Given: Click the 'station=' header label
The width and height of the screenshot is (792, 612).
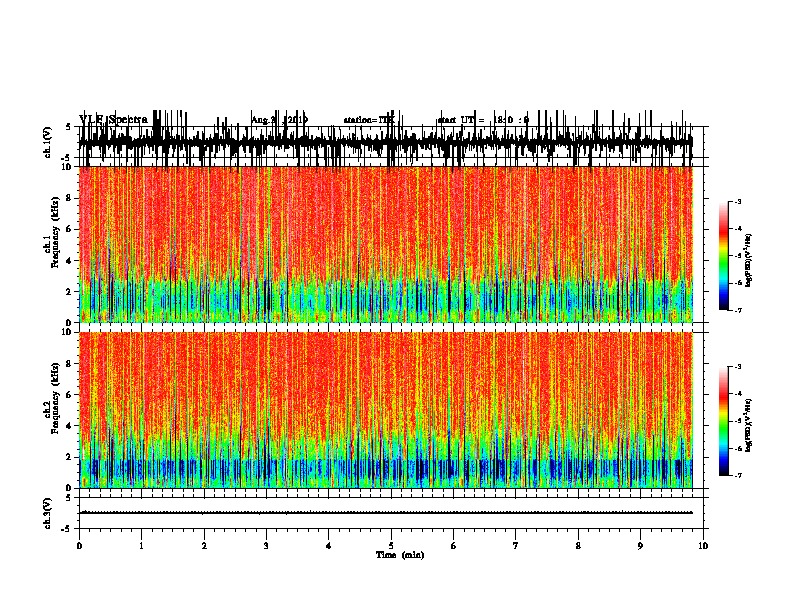Looking at the screenshot, I should [361, 120].
